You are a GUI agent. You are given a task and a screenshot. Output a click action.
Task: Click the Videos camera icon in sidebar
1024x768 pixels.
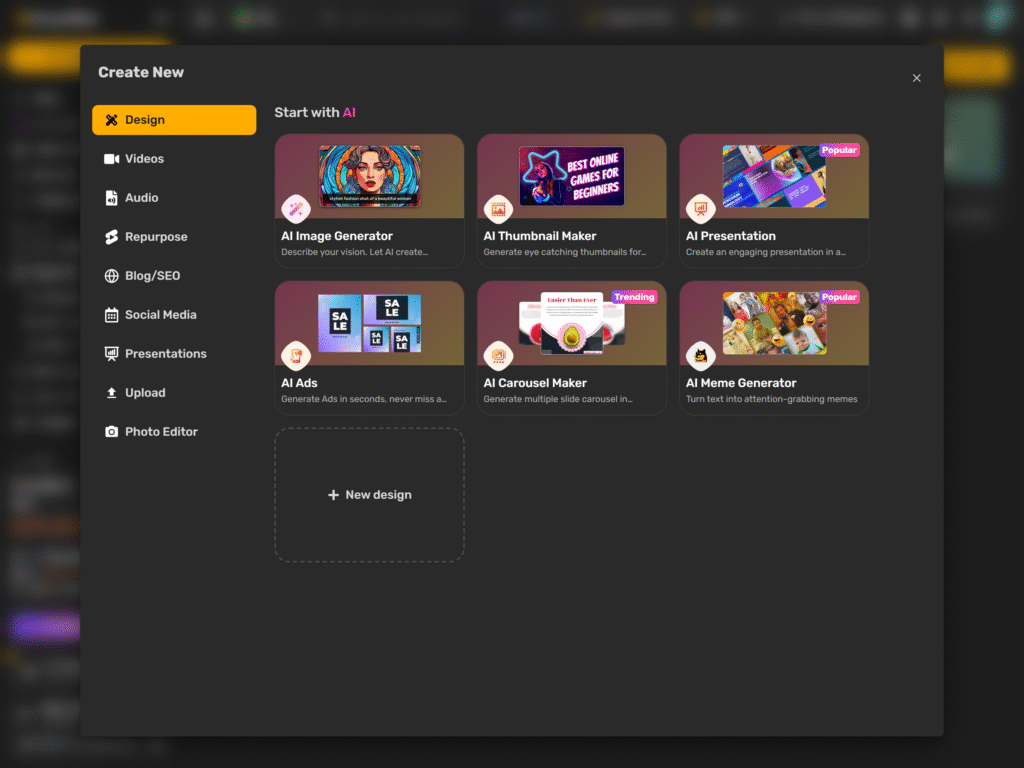pyautogui.click(x=111, y=159)
